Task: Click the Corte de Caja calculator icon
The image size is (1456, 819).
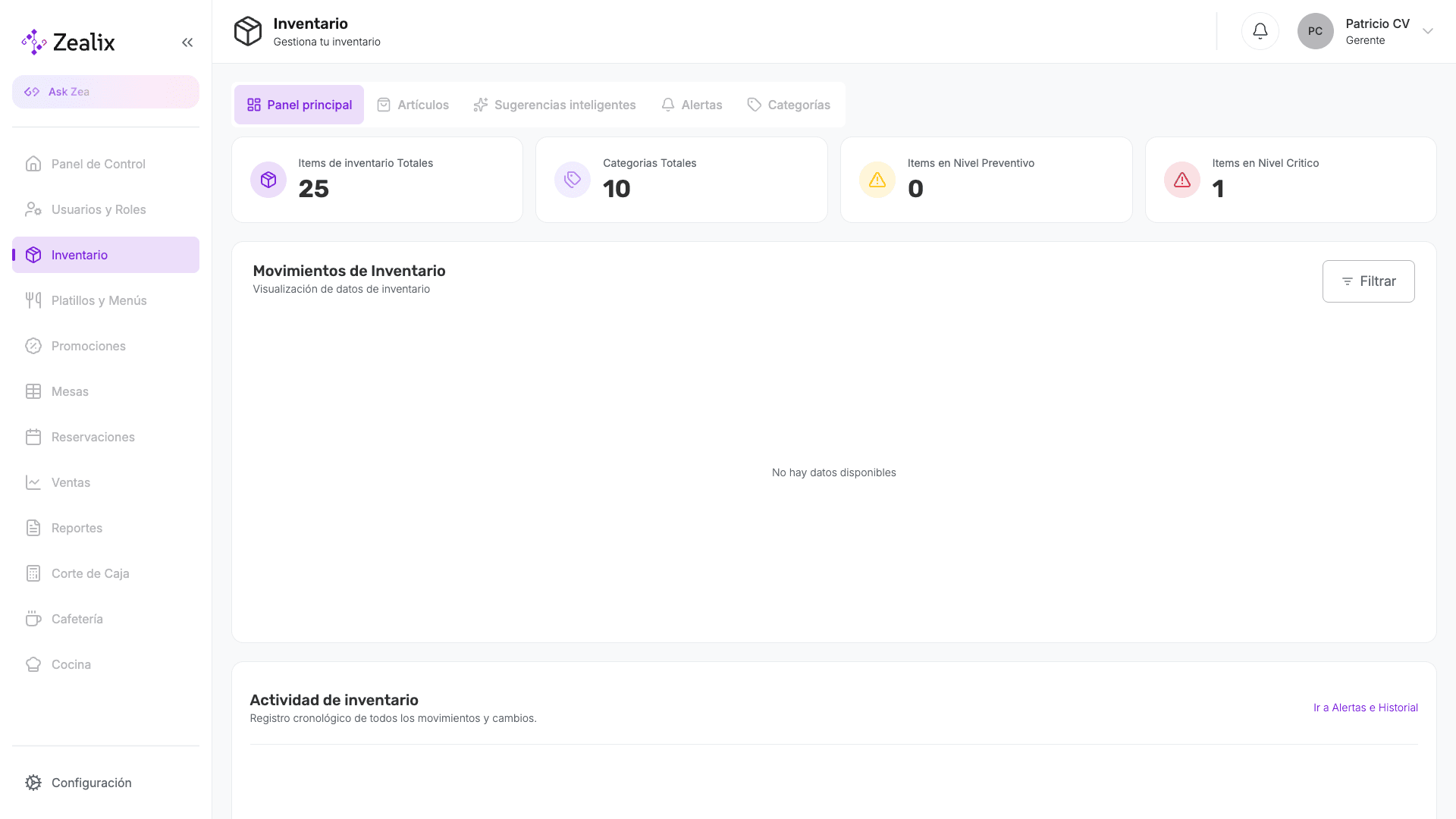Action: coord(33,573)
